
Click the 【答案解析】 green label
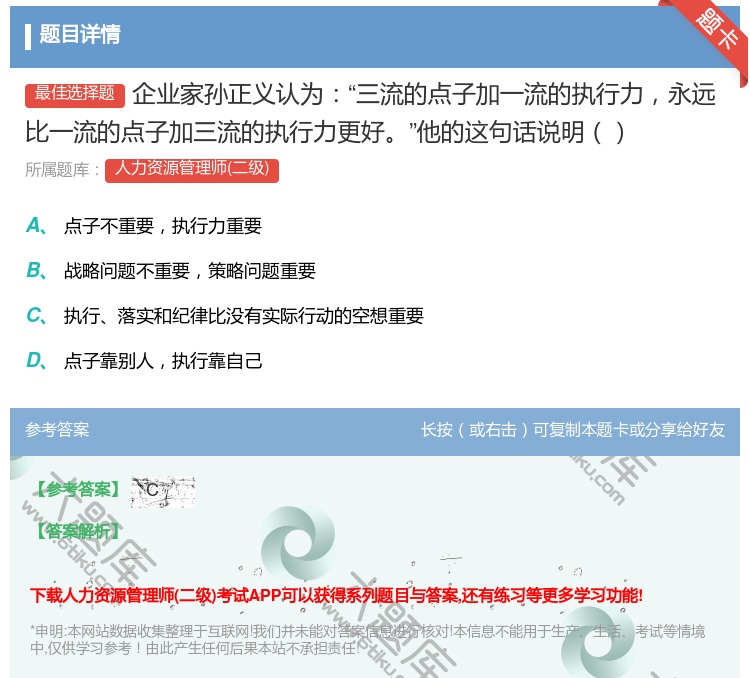point(77,531)
